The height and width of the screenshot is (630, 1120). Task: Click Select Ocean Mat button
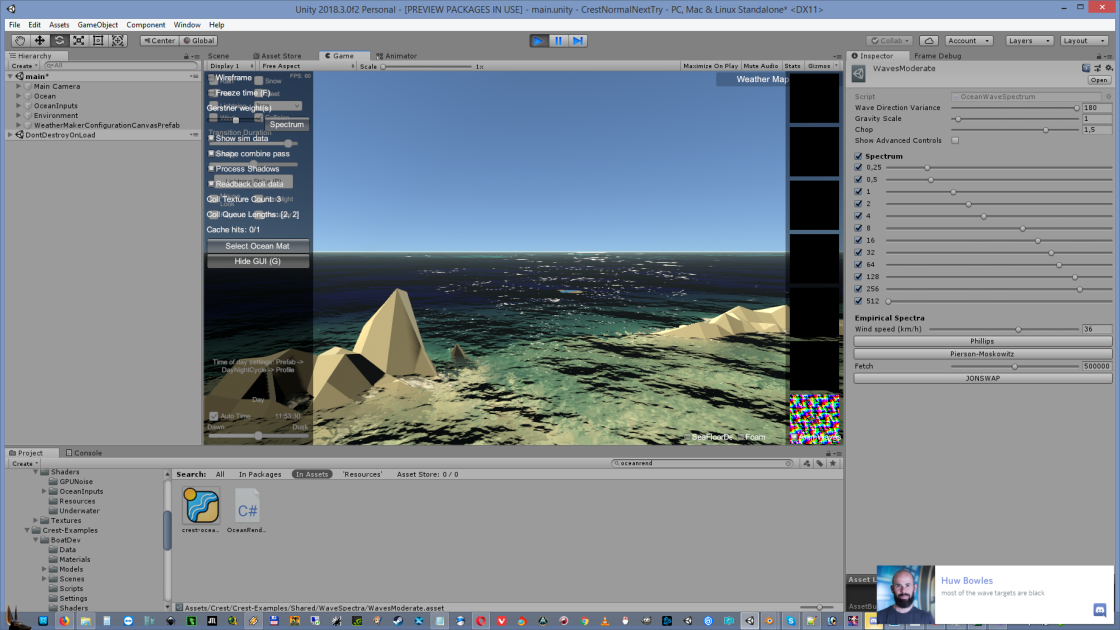click(258, 246)
